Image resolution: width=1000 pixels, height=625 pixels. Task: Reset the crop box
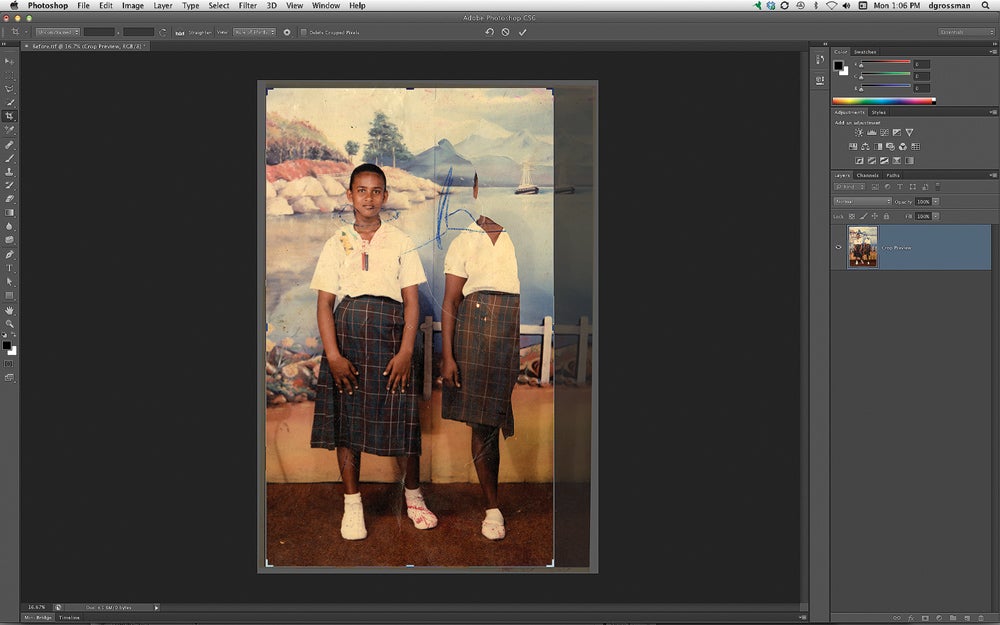(x=489, y=32)
